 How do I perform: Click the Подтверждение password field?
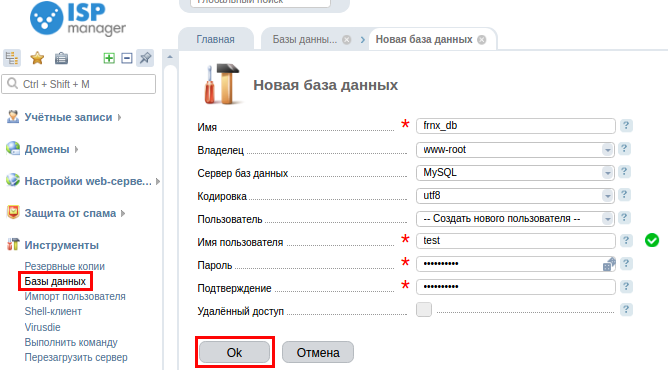(x=515, y=287)
